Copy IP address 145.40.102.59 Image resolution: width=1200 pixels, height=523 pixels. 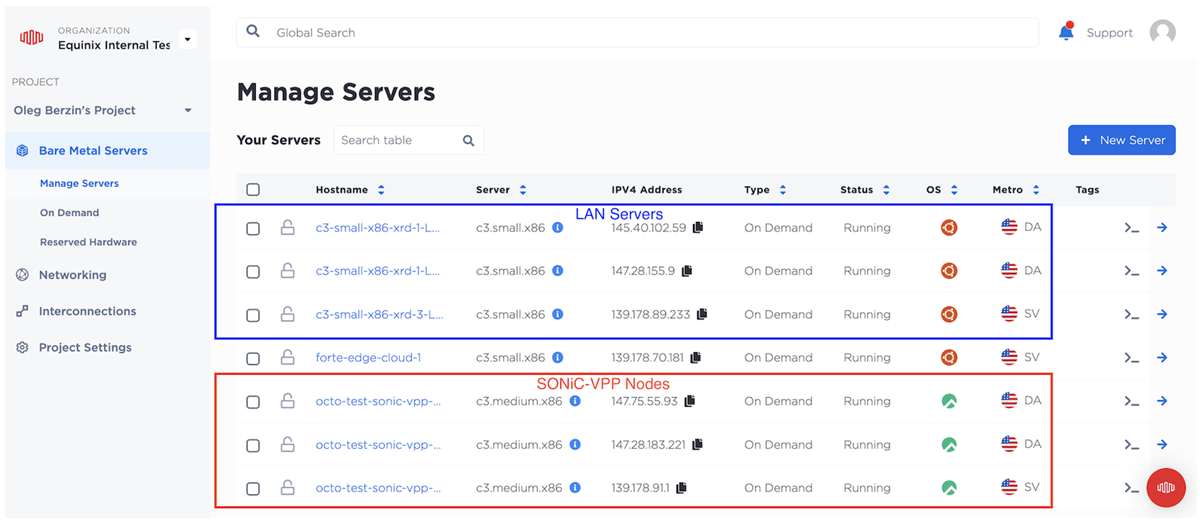click(x=698, y=228)
